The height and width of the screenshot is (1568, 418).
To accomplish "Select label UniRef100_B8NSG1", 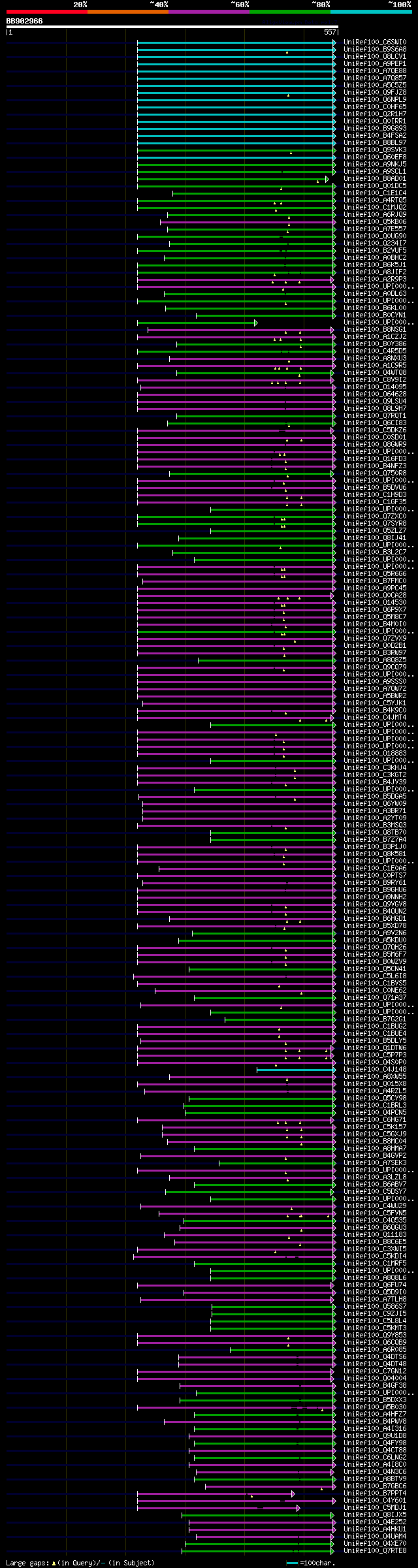I will (x=375, y=330).
